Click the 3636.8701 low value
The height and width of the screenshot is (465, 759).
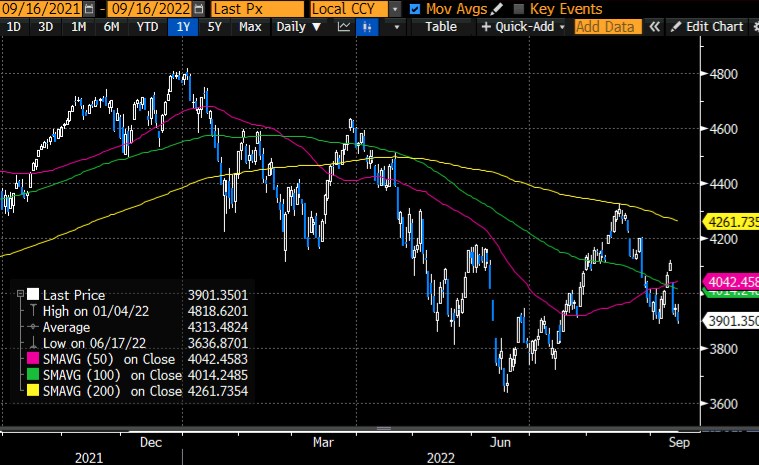coord(218,343)
